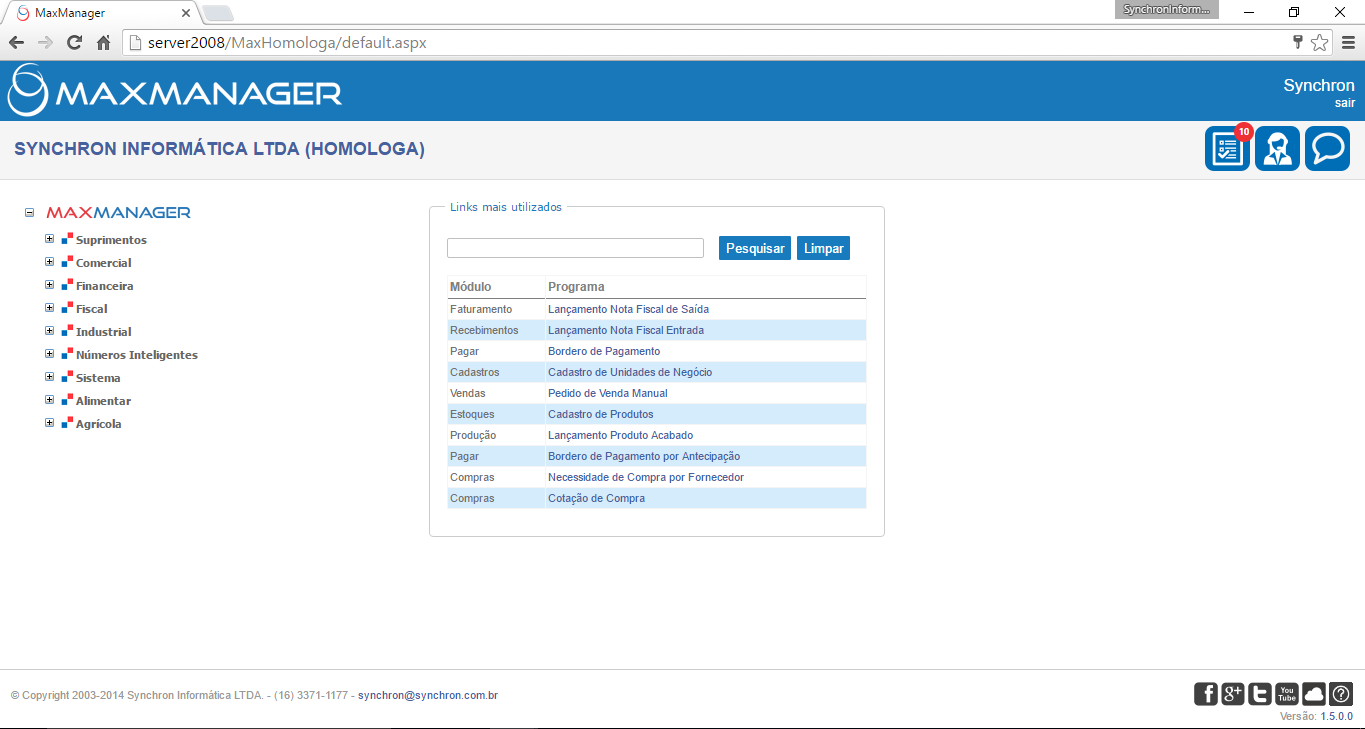Open Lançamento Nota Fiscal Entrada link

[x=626, y=330]
